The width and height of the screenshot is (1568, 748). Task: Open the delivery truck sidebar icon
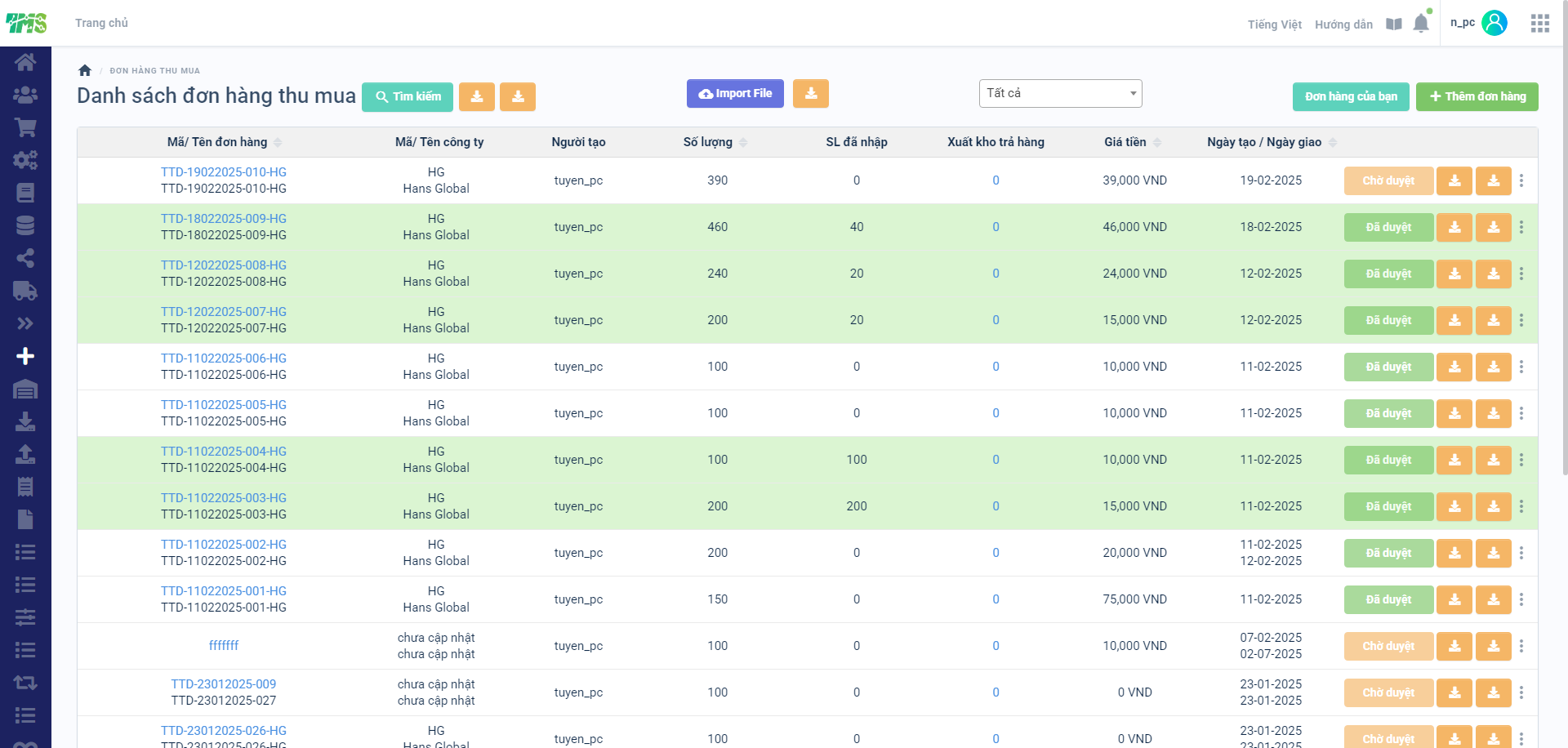pos(25,291)
